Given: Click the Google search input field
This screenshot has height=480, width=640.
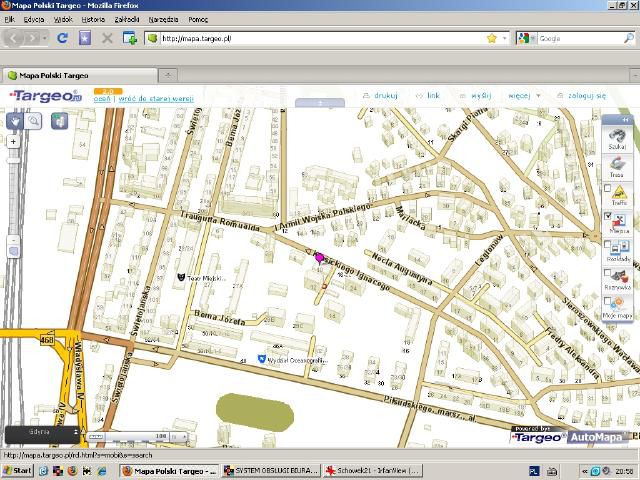Looking at the screenshot, I should (580, 38).
